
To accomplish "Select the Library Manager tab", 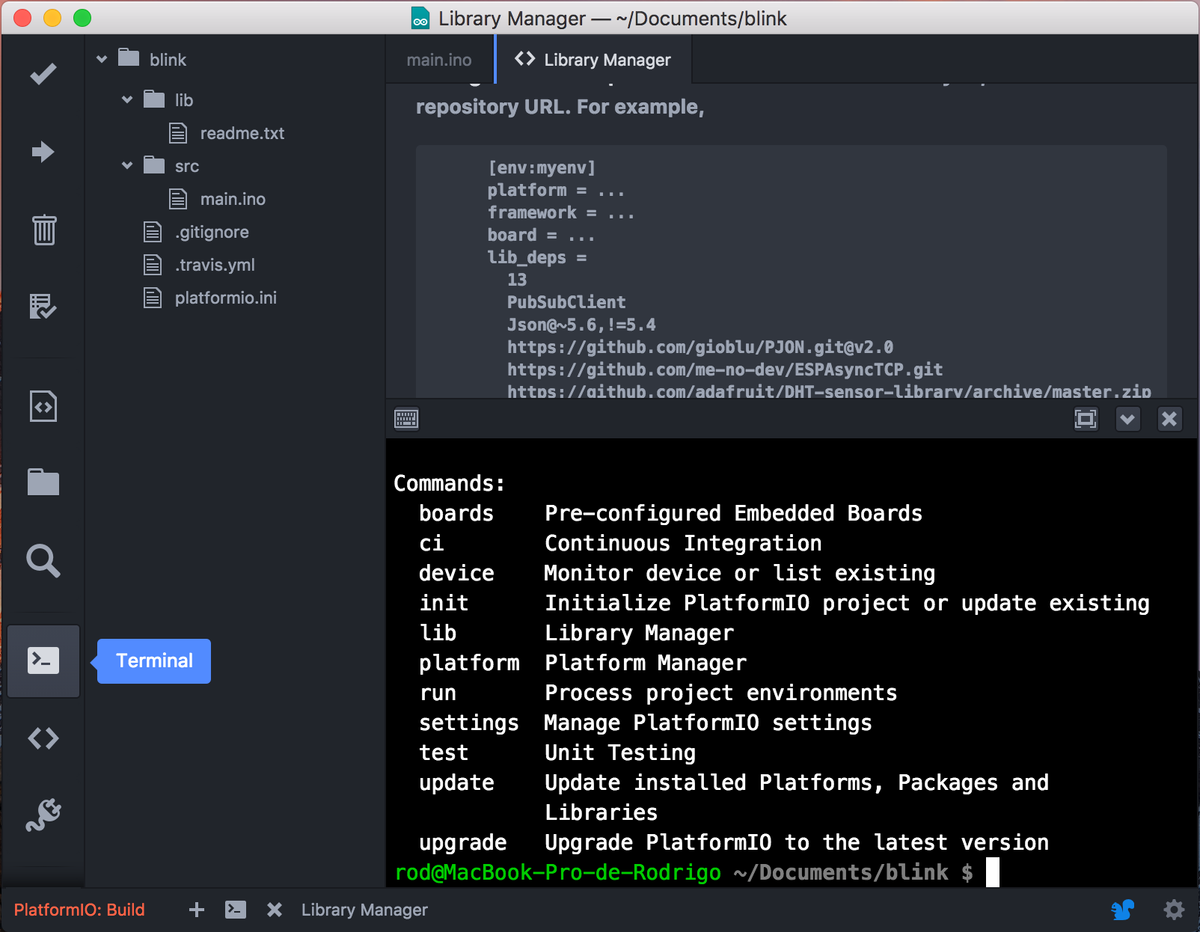I will pyautogui.click(x=593, y=60).
